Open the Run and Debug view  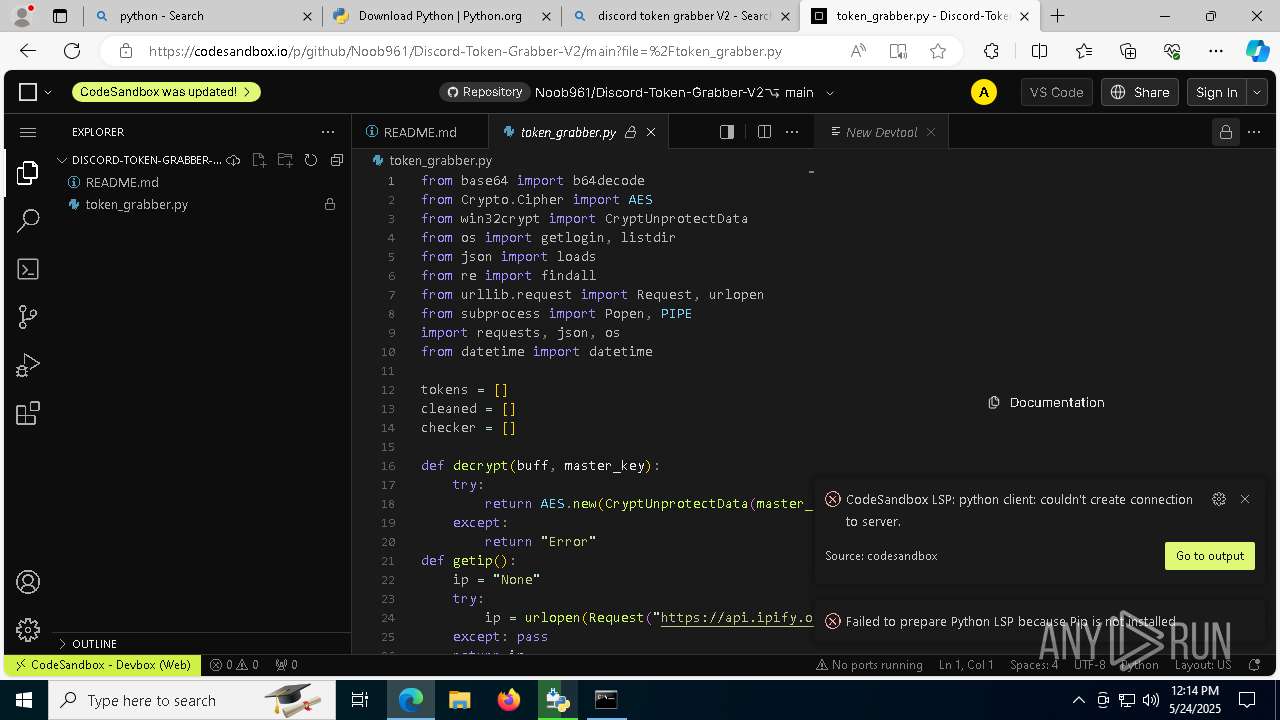coord(28,365)
